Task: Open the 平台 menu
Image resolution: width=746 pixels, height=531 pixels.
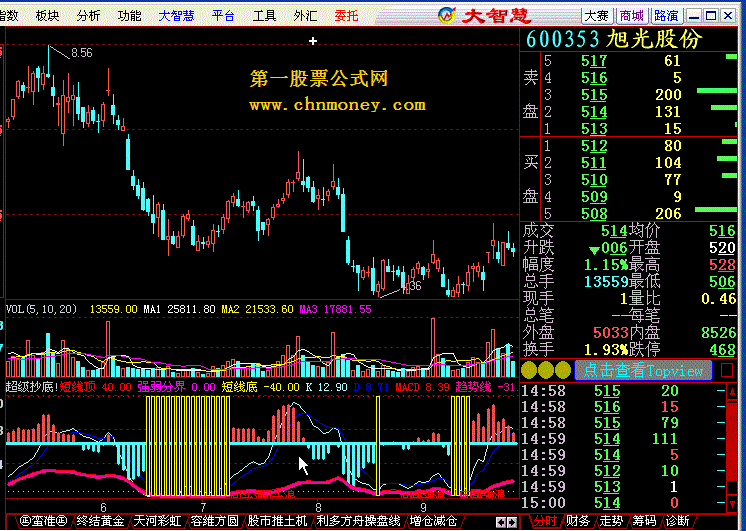Action: click(223, 16)
